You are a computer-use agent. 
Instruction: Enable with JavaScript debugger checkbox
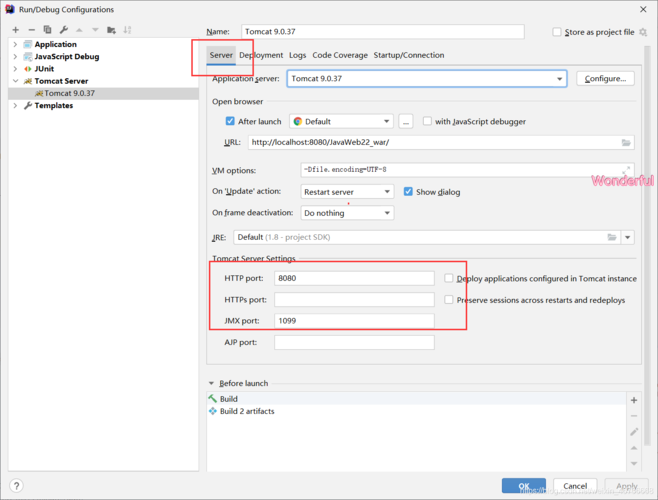(x=427, y=121)
